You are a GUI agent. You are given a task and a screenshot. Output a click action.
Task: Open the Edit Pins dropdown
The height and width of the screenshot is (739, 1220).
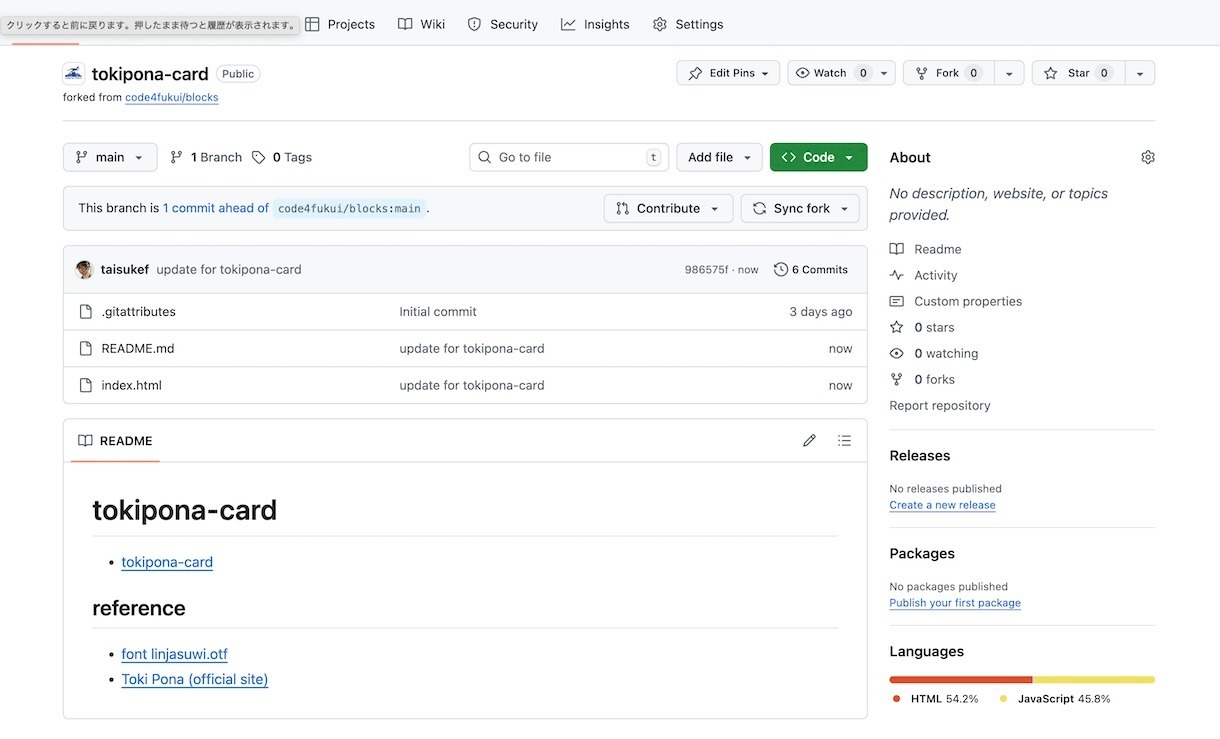[x=728, y=73]
